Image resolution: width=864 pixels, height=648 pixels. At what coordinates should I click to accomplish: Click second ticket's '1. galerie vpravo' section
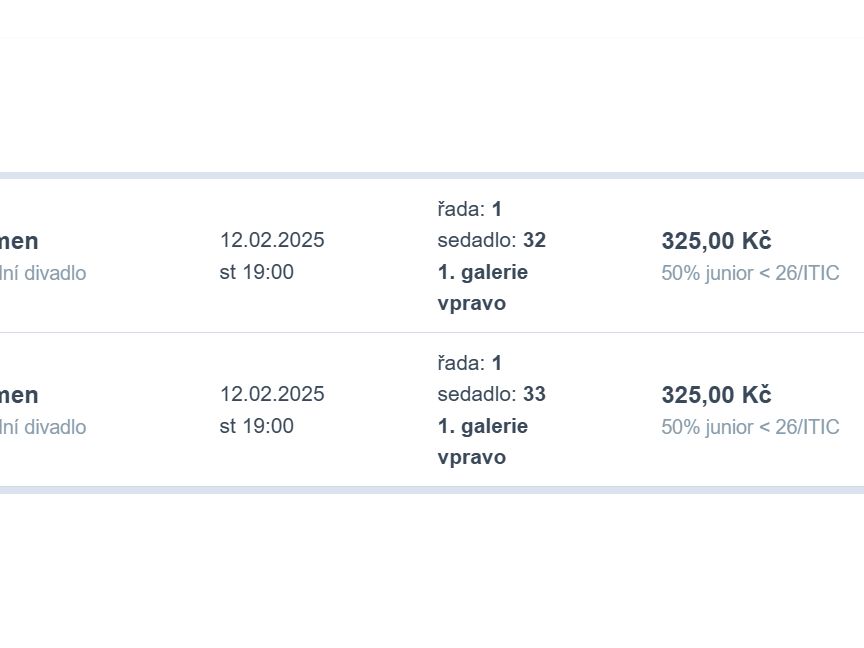point(483,441)
